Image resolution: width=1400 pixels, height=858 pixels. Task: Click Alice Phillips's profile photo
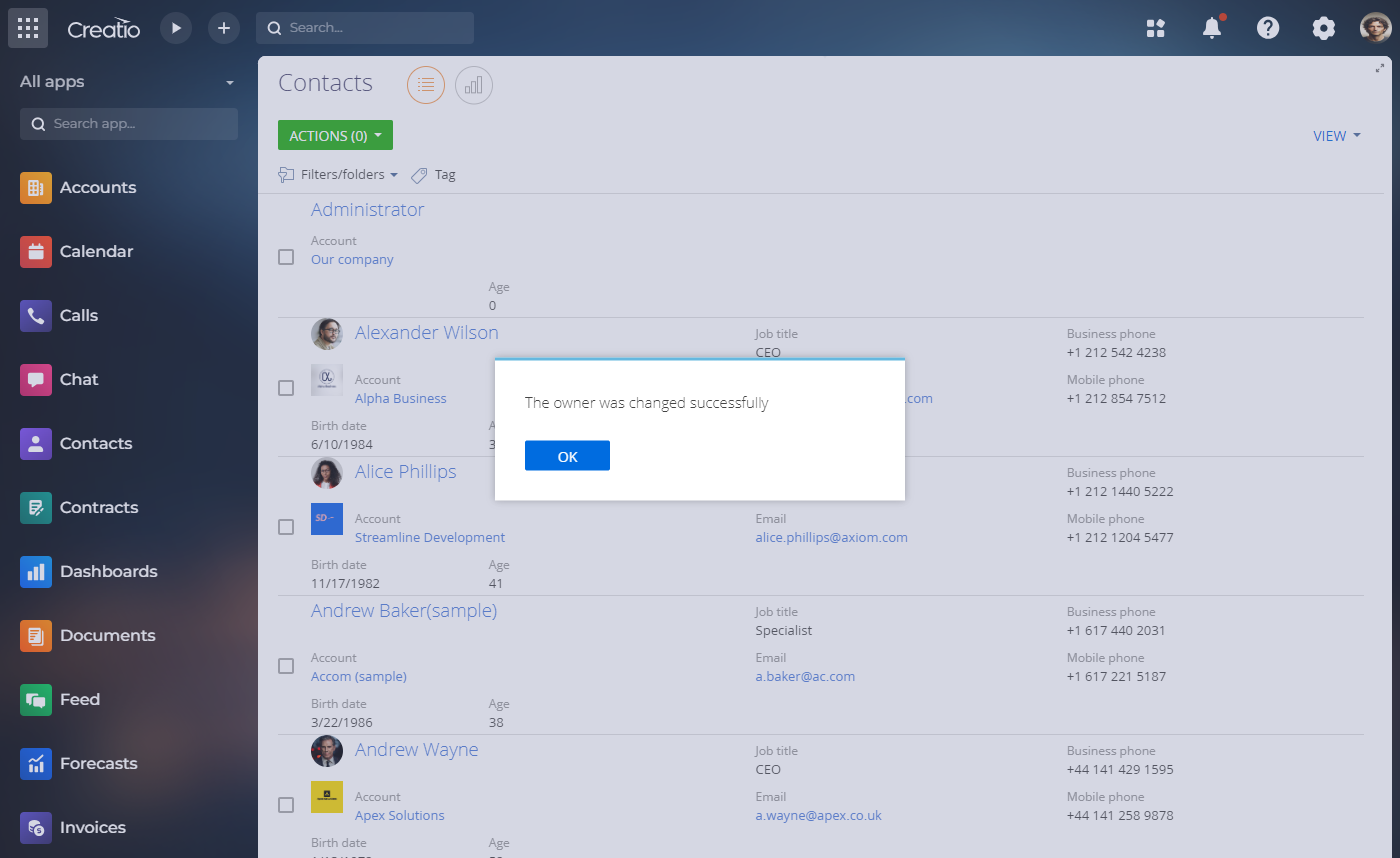[327, 473]
